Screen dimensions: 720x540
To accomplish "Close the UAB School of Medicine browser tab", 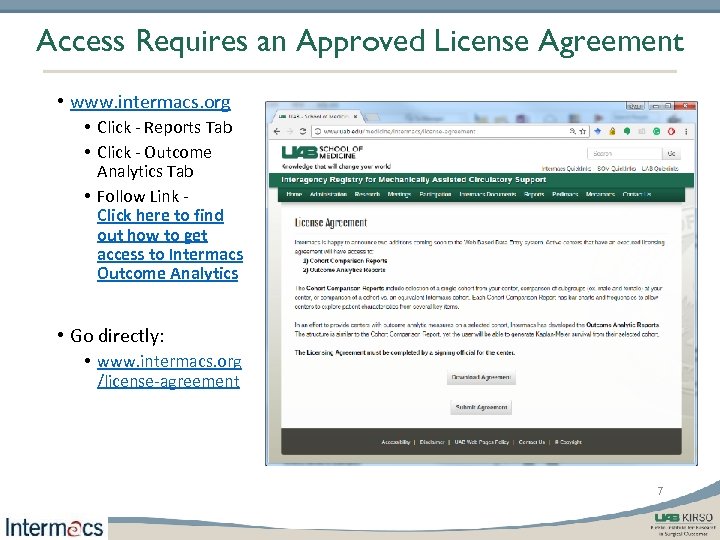I will tap(355, 117).
